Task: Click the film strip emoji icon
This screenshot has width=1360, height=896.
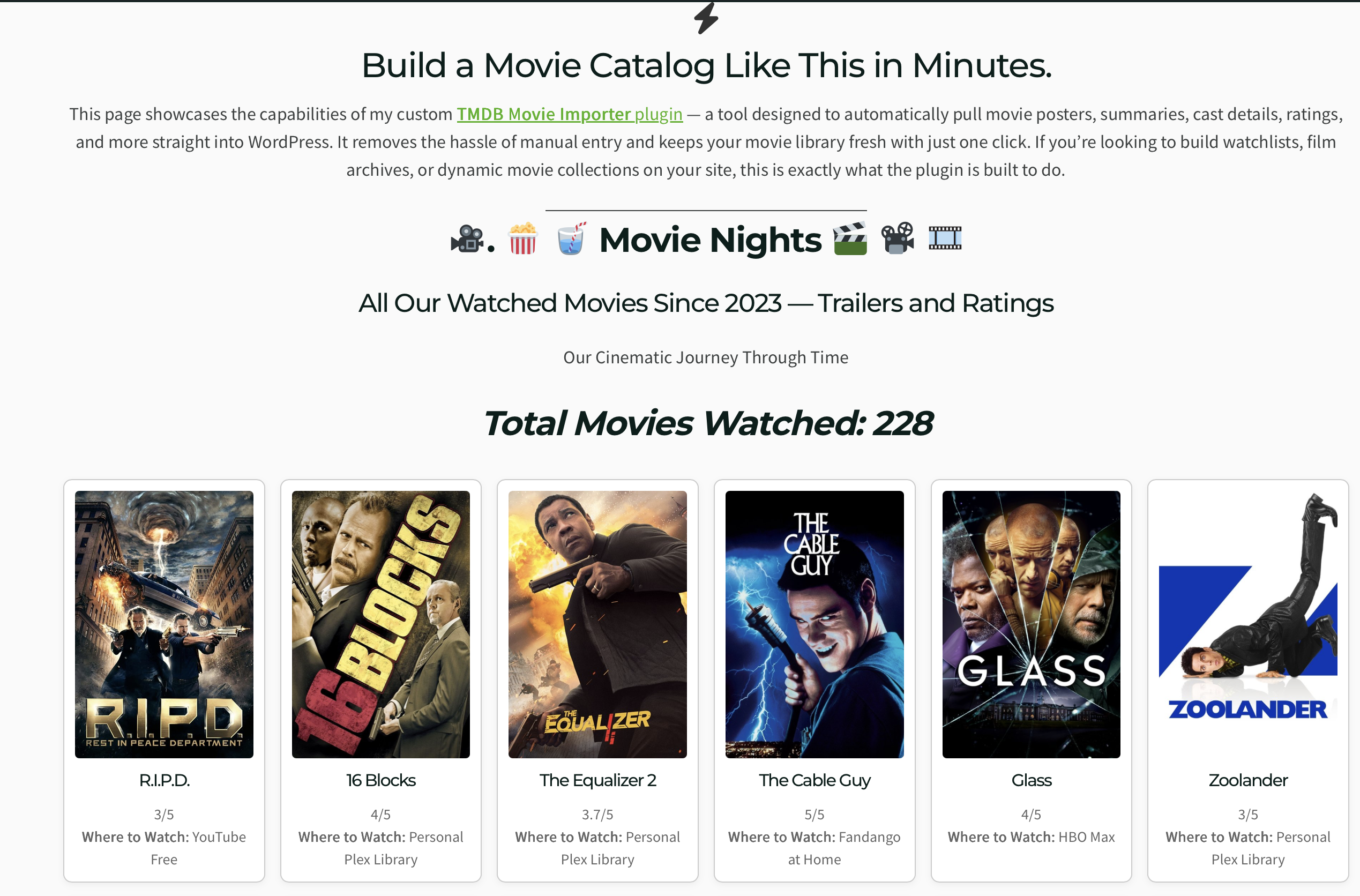Action: [945, 238]
